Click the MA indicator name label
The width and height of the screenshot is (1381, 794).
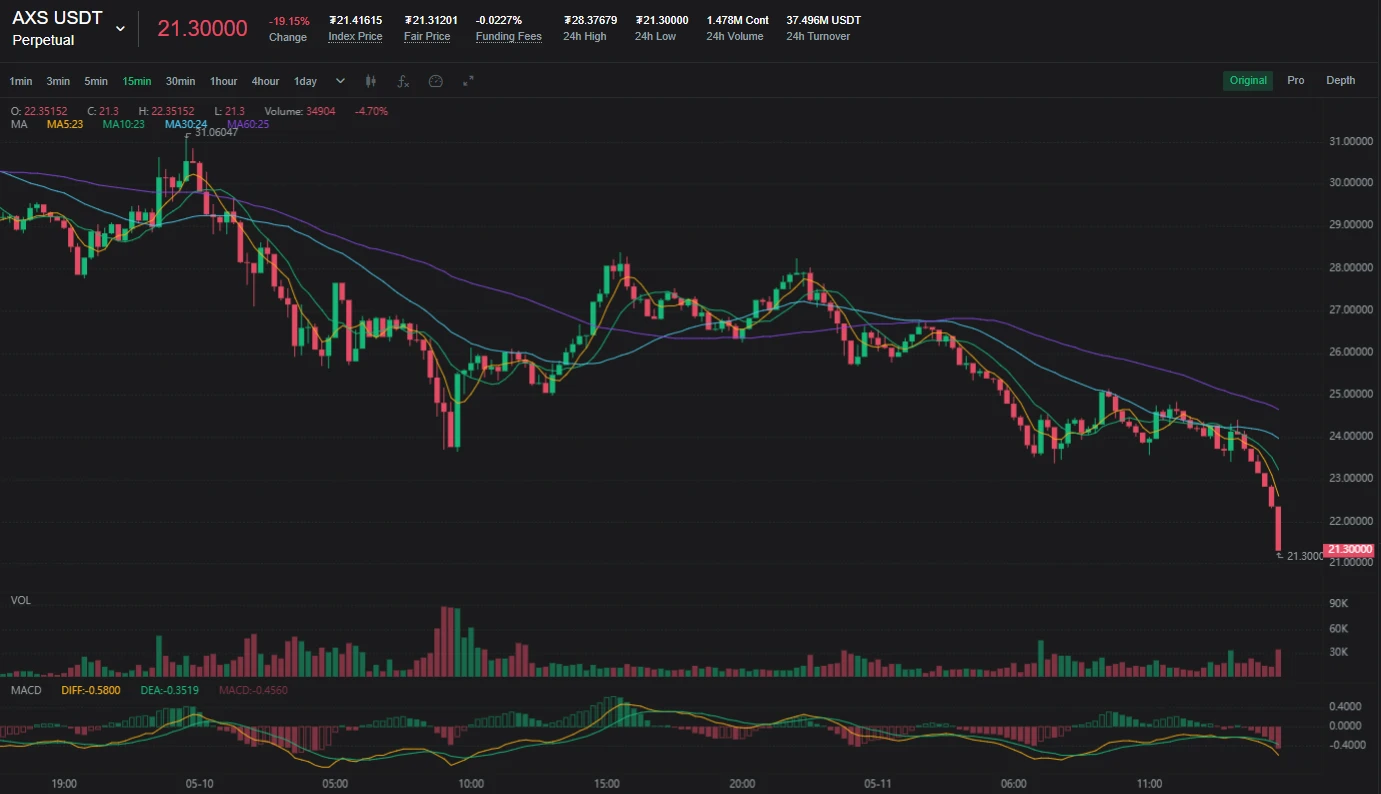coord(18,124)
